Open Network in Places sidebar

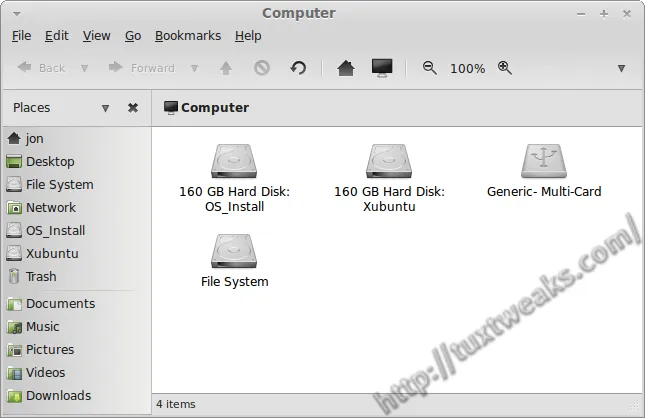(x=77, y=208)
